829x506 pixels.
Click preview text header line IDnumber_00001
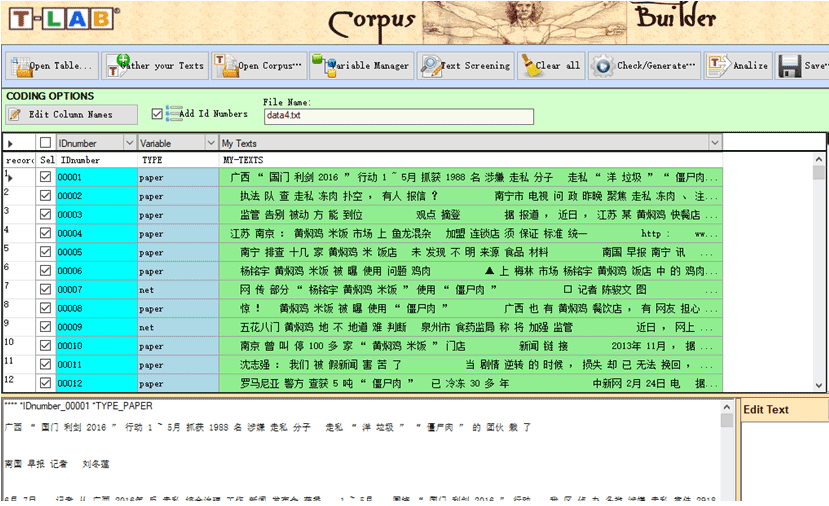click(x=78, y=406)
